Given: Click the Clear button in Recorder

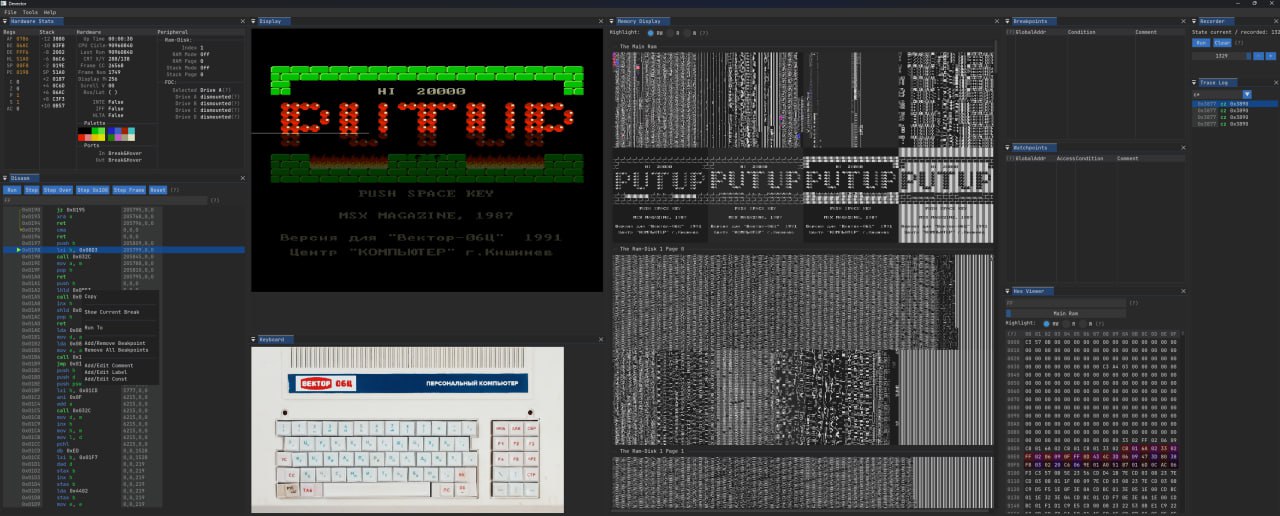Looking at the screenshot, I should pos(1221,43).
